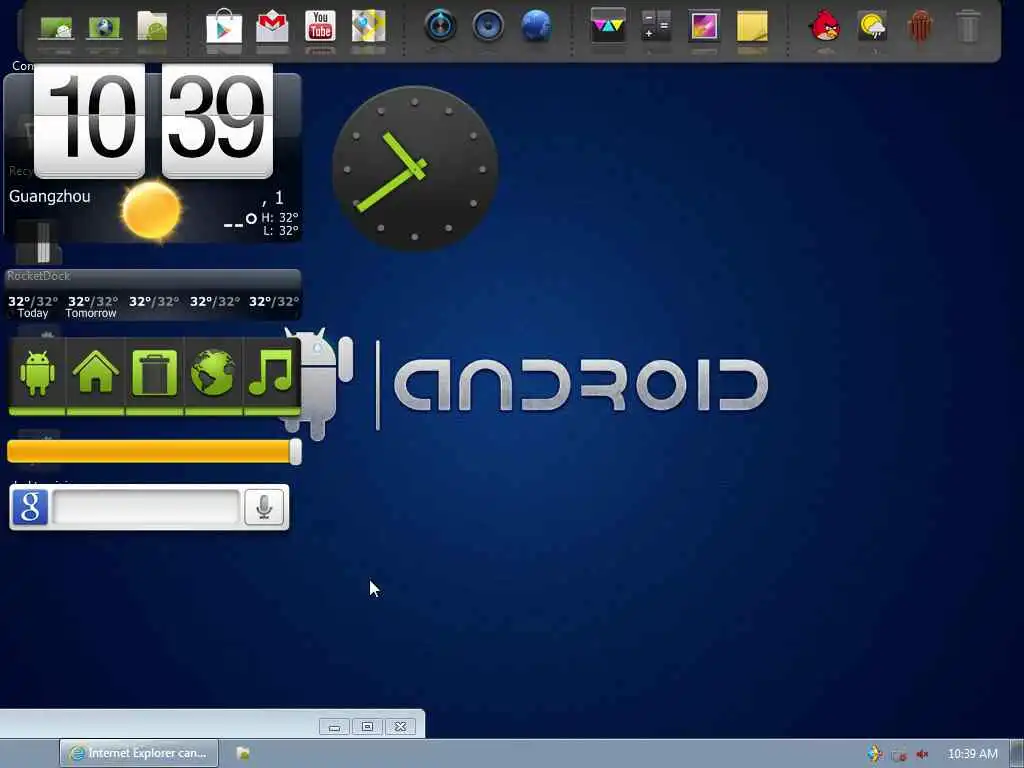Click the orange slider bar
Viewport: 1024px width, 768px height.
[149, 451]
